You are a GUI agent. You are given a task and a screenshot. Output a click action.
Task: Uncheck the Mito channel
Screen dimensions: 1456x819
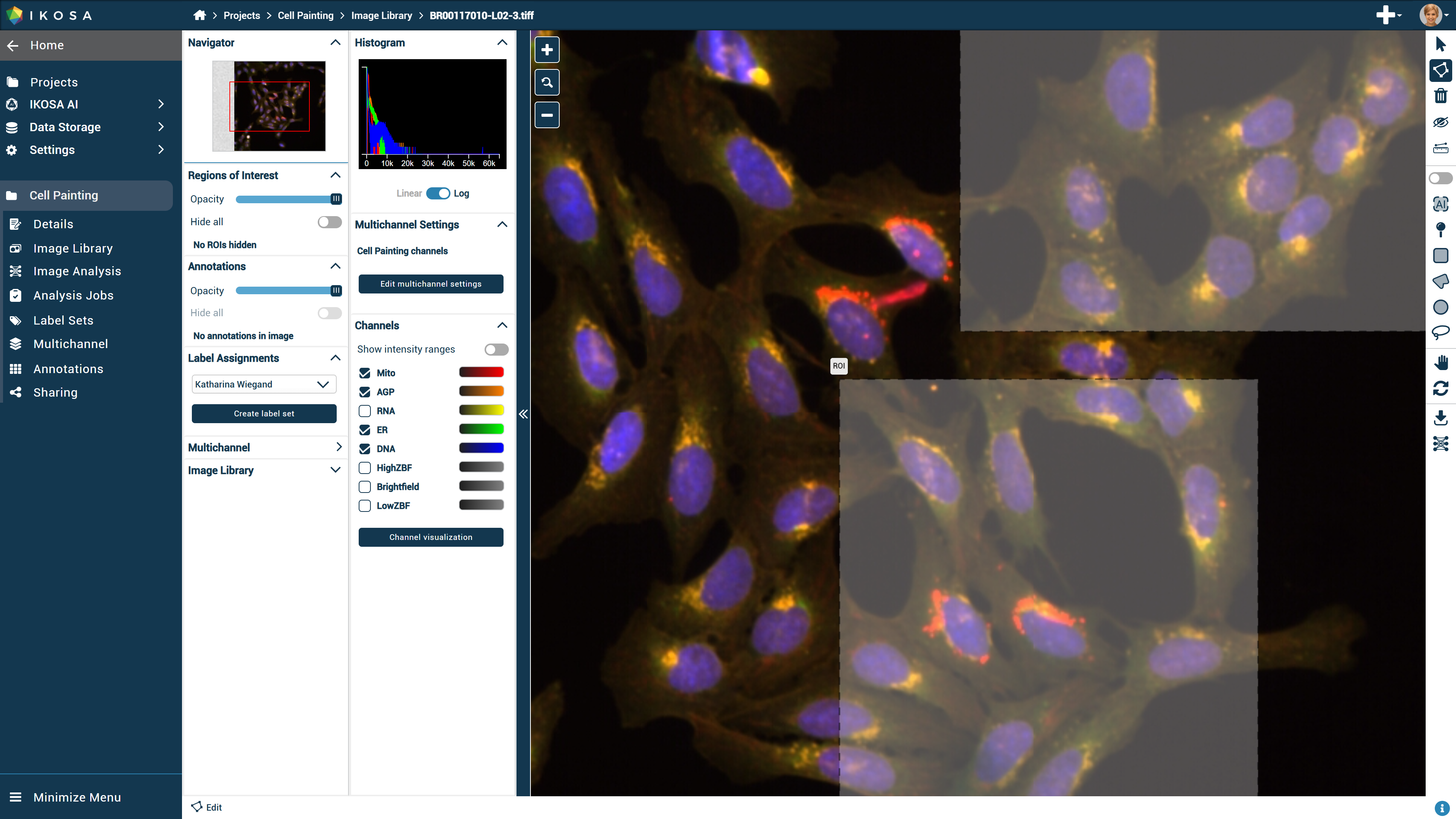point(364,373)
